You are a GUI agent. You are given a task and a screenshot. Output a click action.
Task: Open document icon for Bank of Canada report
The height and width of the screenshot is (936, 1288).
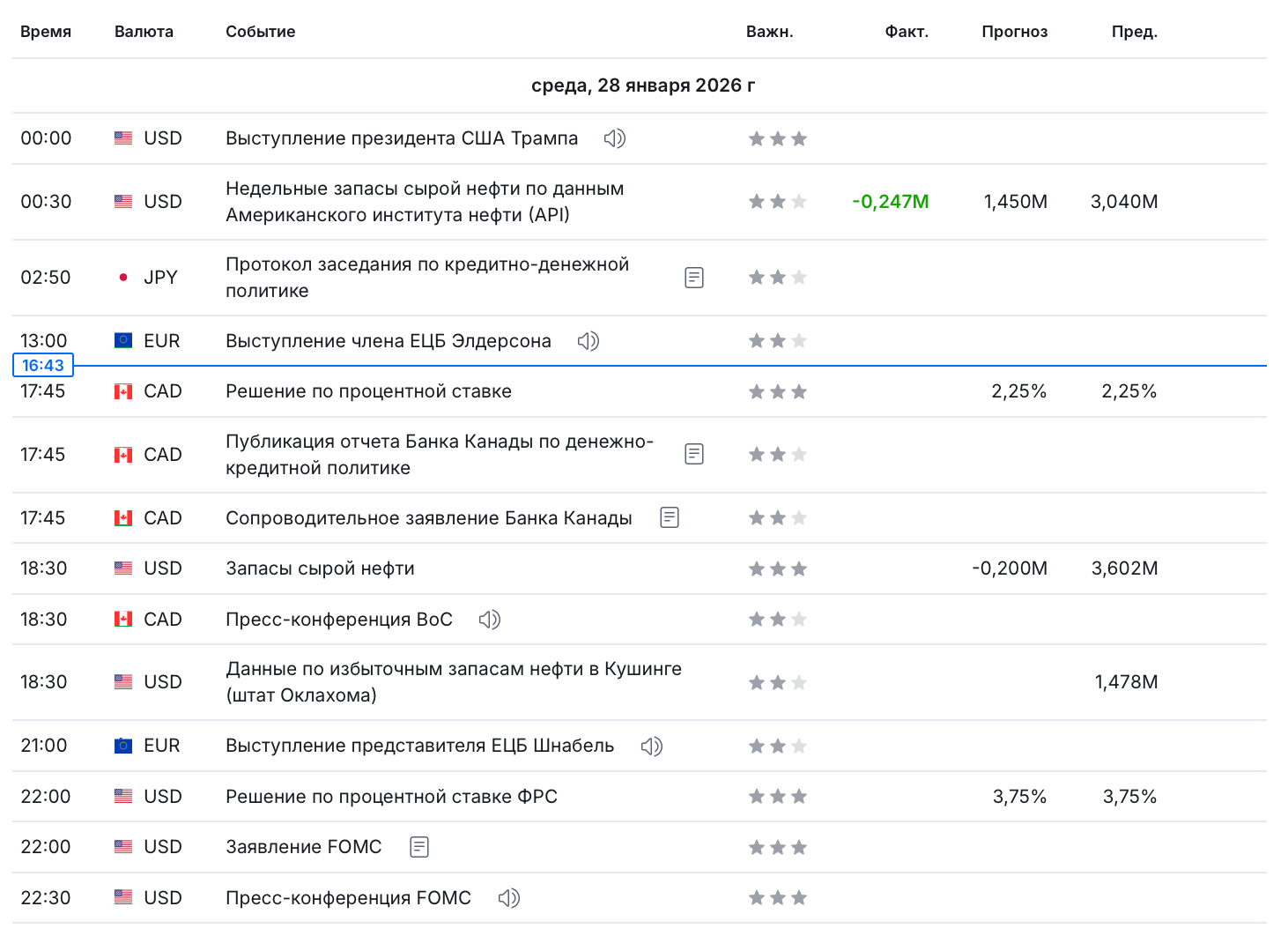point(694,454)
